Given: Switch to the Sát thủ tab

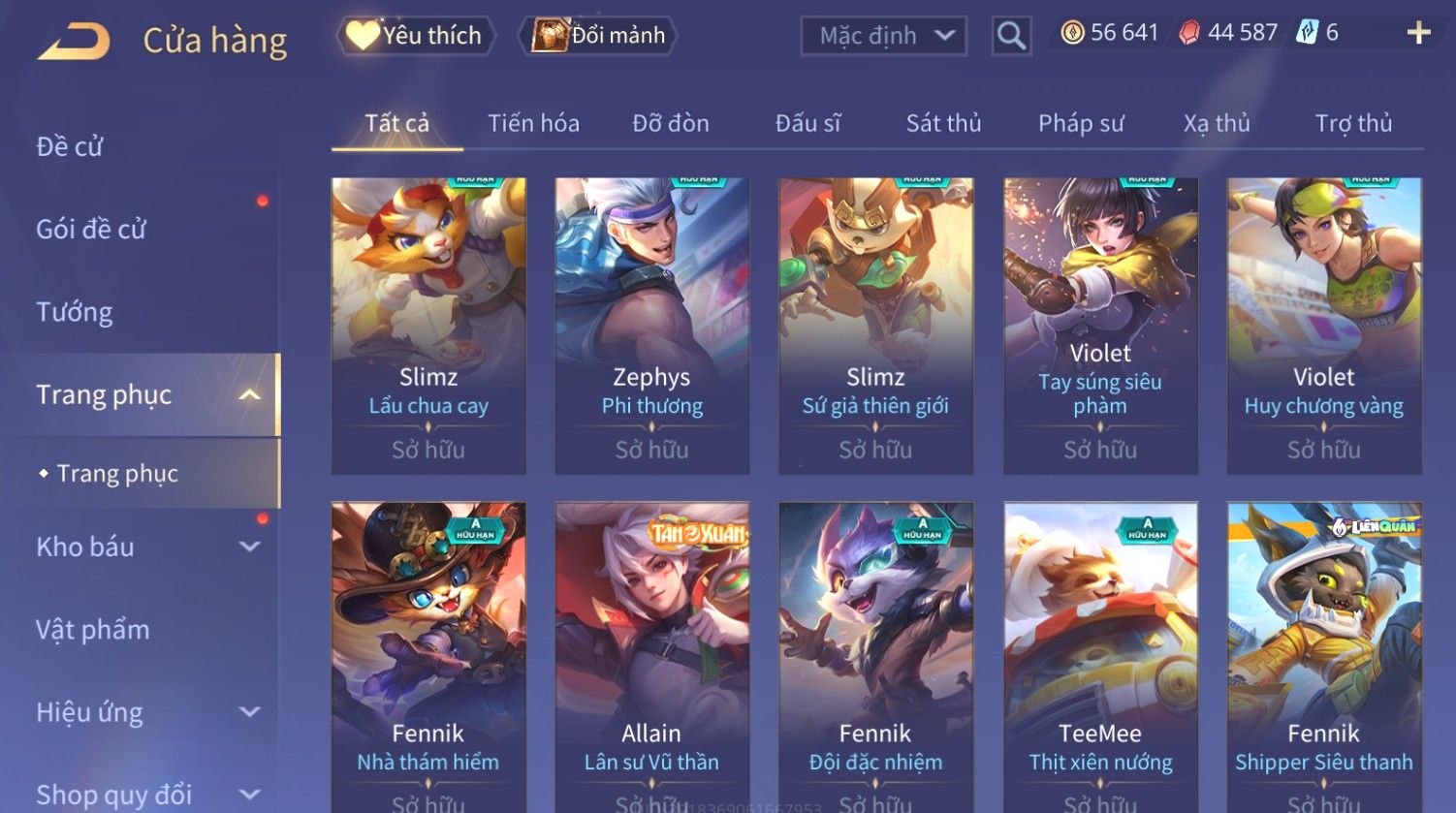Looking at the screenshot, I should tap(943, 123).
